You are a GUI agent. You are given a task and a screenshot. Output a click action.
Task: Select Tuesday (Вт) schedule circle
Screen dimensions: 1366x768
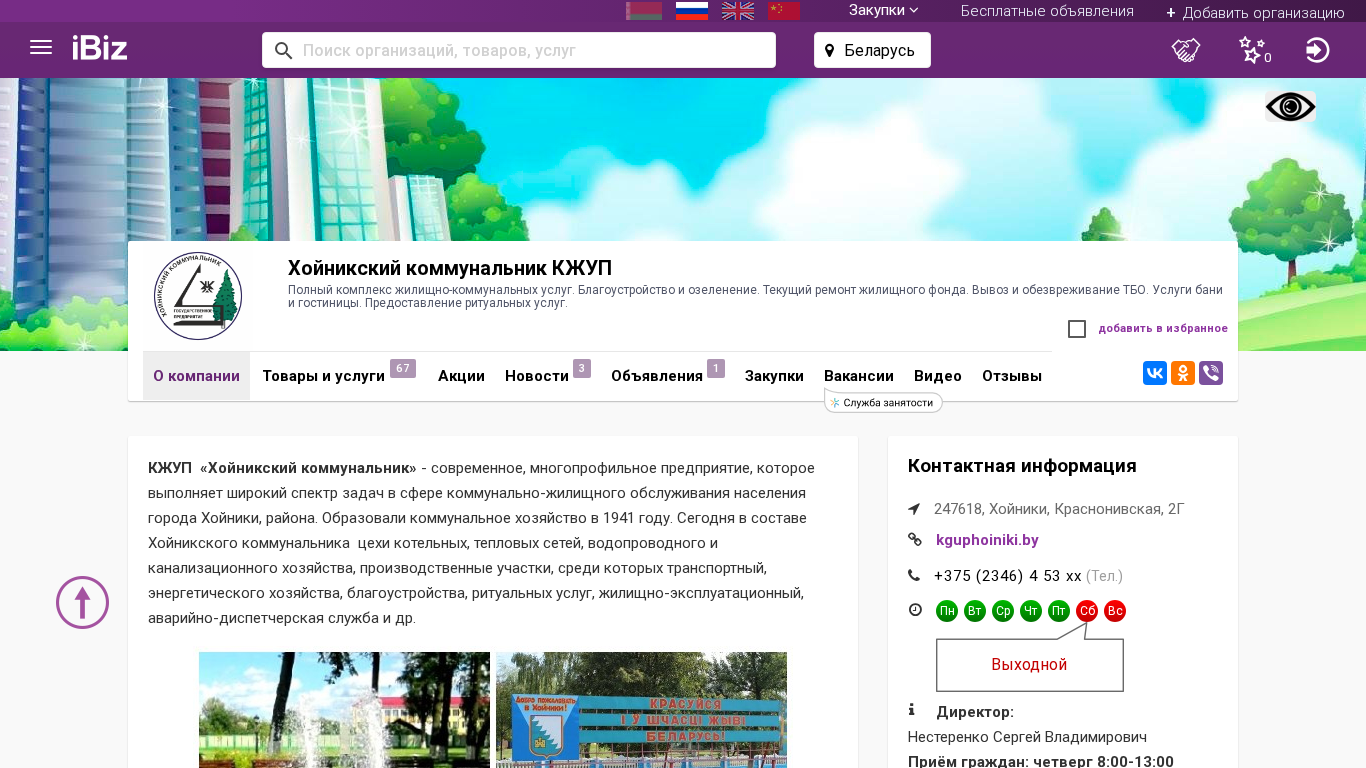(x=975, y=611)
